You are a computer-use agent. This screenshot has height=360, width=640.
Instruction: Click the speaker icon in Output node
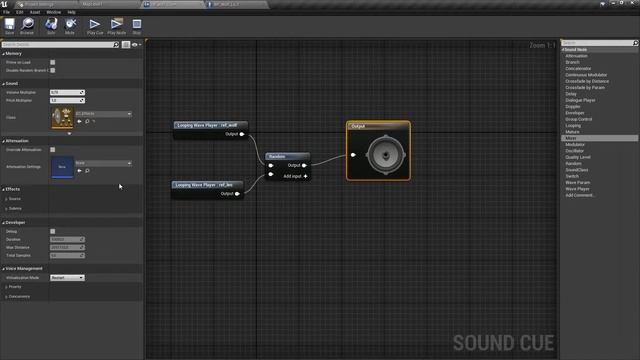[x=386, y=155]
